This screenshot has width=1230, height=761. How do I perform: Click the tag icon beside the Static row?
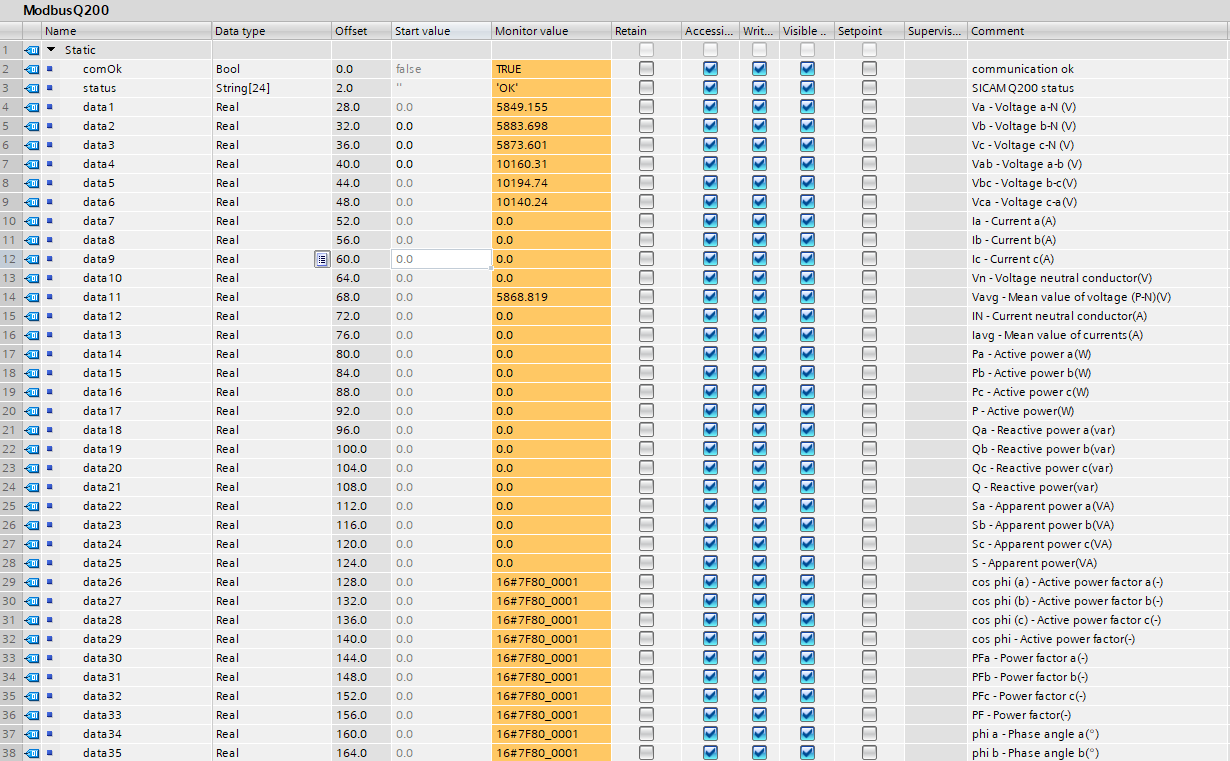point(31,50)
